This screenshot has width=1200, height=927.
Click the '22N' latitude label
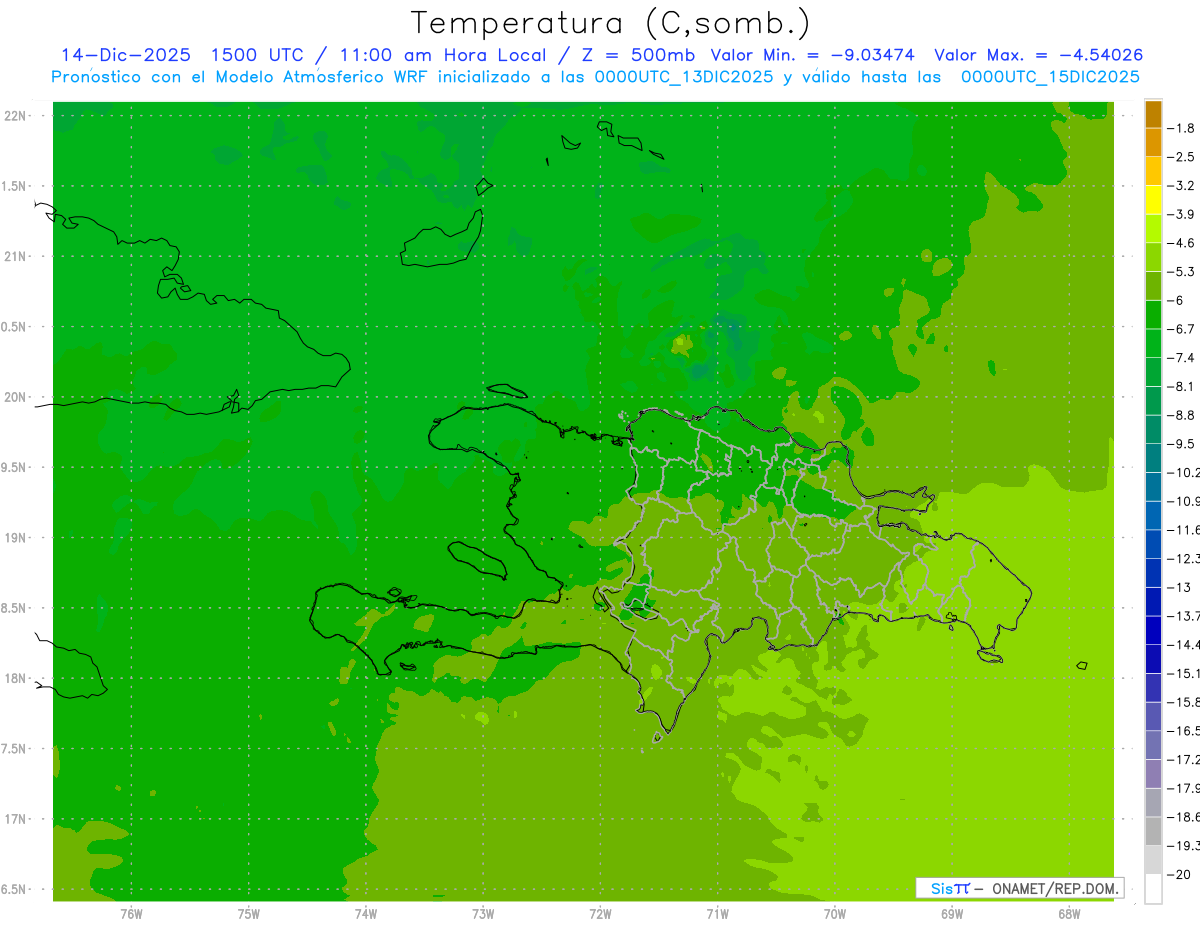point(15,115)
